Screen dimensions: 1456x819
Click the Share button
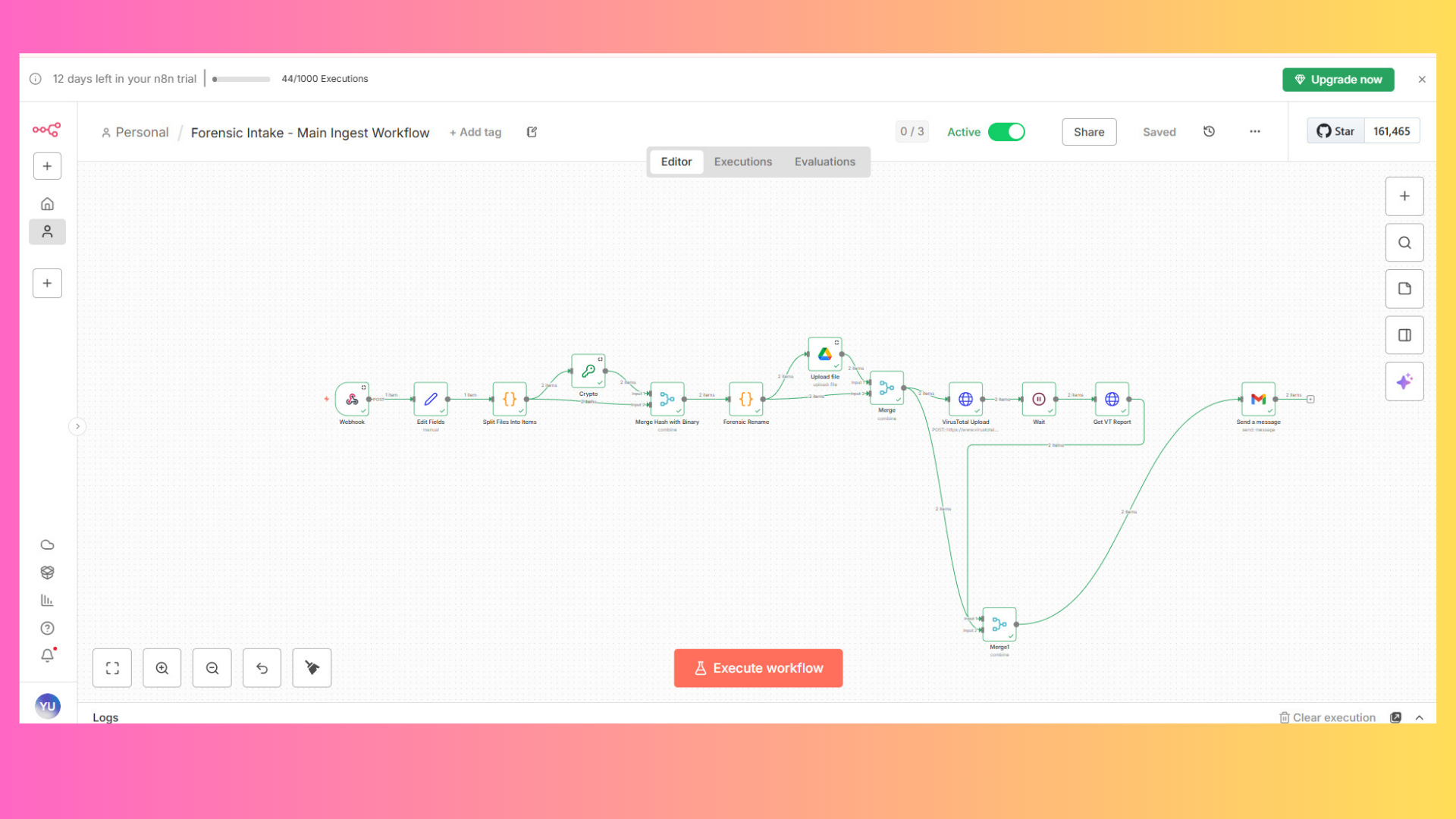coord(1089,132)
